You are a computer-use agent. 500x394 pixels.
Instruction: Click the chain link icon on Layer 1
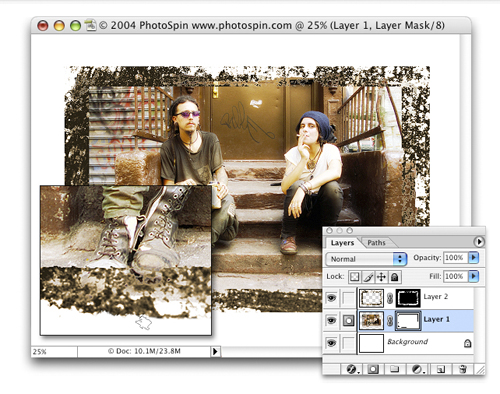[390, 321]
